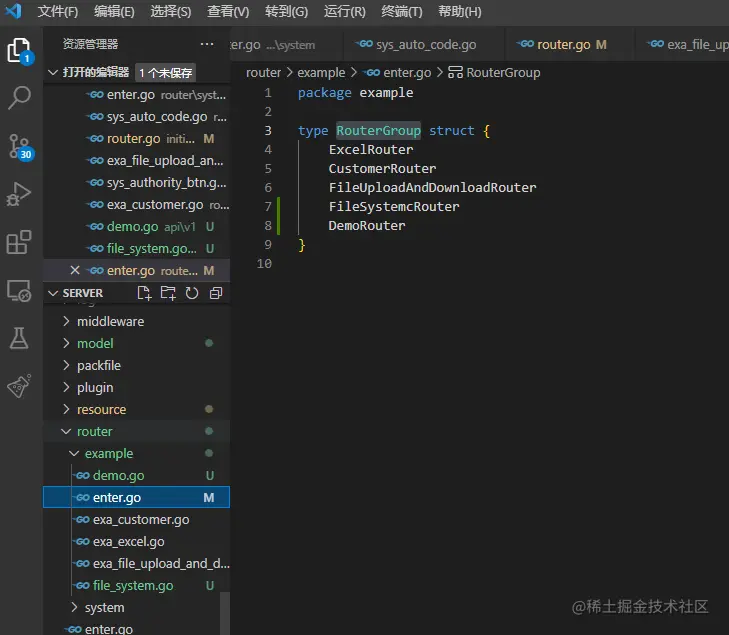Click example breadcrumb segment
The image size is (729, 635).
[x=321, y=73]
